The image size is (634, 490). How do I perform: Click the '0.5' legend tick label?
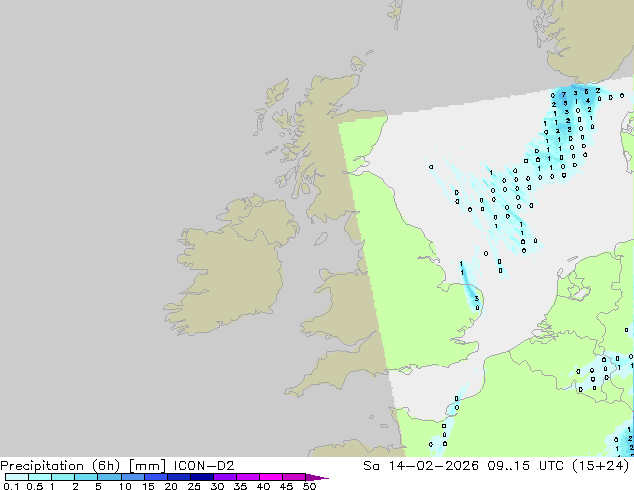pos(34,486)
